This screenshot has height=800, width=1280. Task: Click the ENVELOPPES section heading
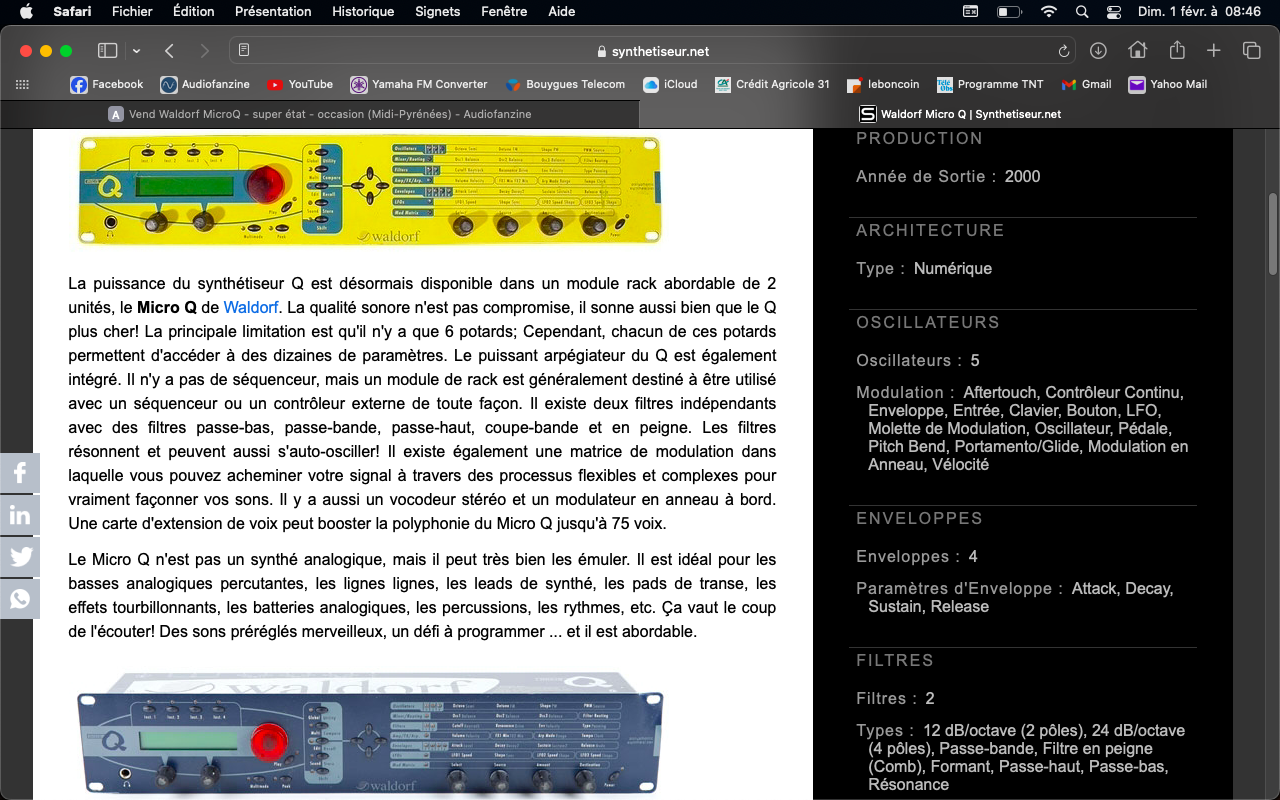click(x=920, y=519)
